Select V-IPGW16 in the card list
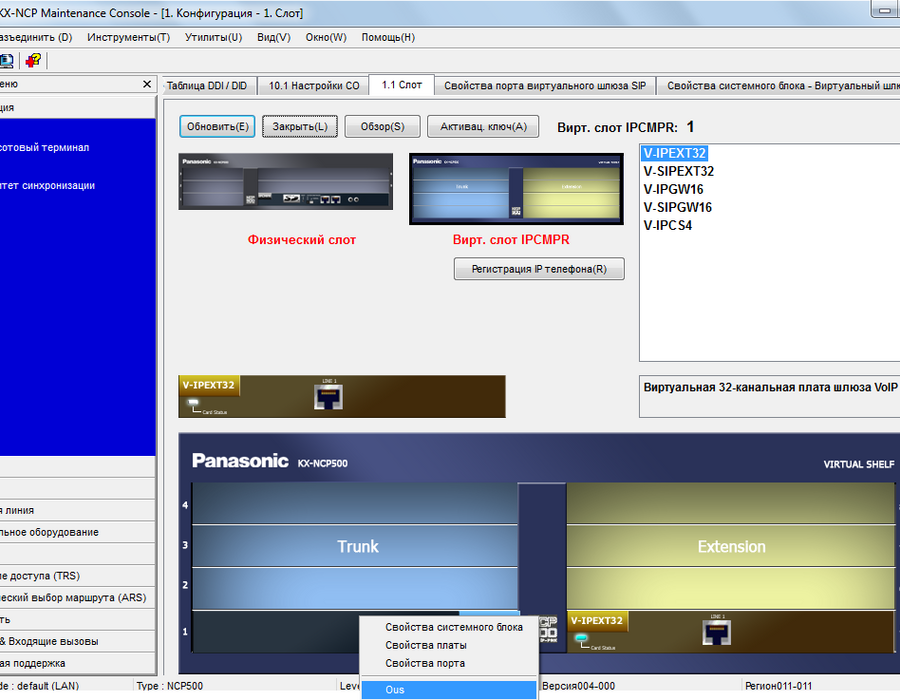This screenshot has width=900, height=700. [673, 189]
